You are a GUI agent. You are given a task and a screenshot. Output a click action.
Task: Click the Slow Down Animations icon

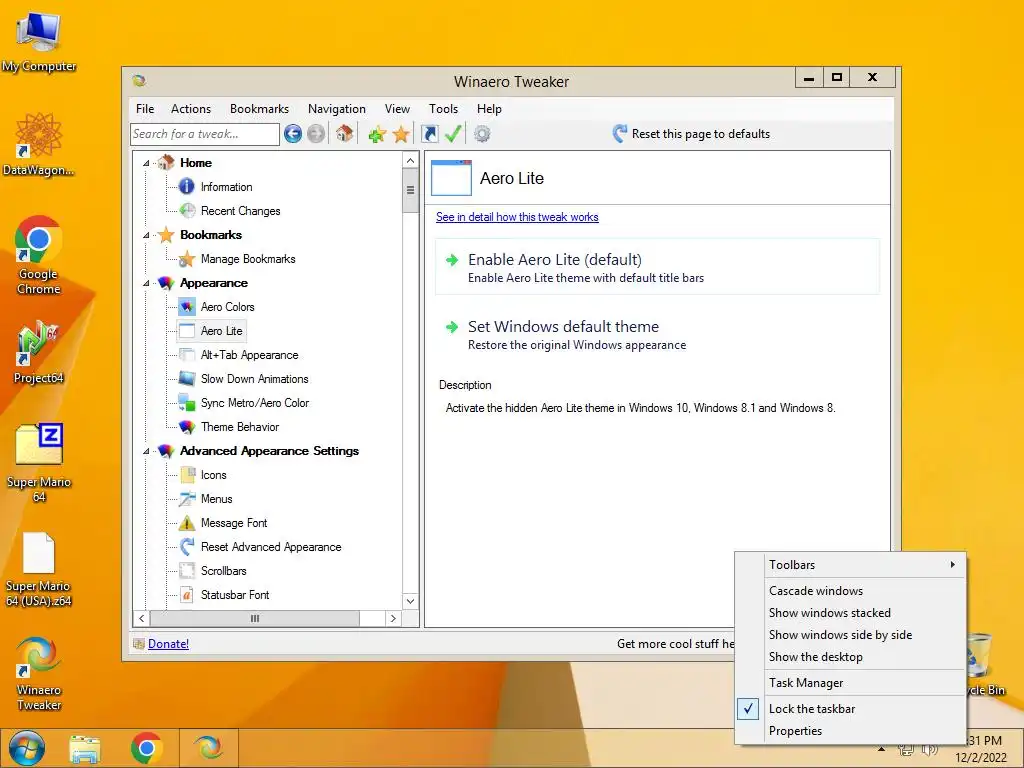click(187, 379)
